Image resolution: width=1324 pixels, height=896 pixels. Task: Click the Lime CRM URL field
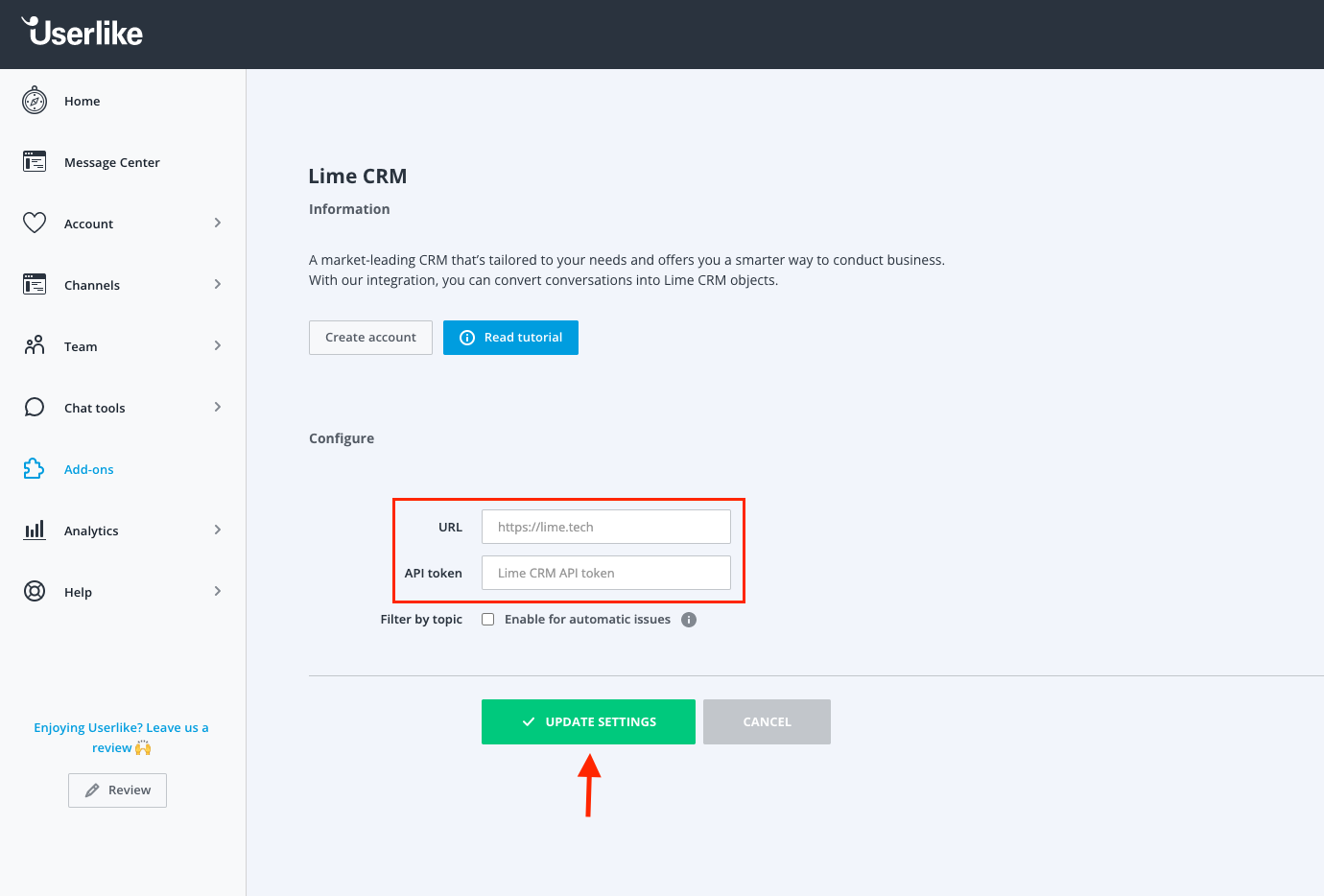(605, 527)
